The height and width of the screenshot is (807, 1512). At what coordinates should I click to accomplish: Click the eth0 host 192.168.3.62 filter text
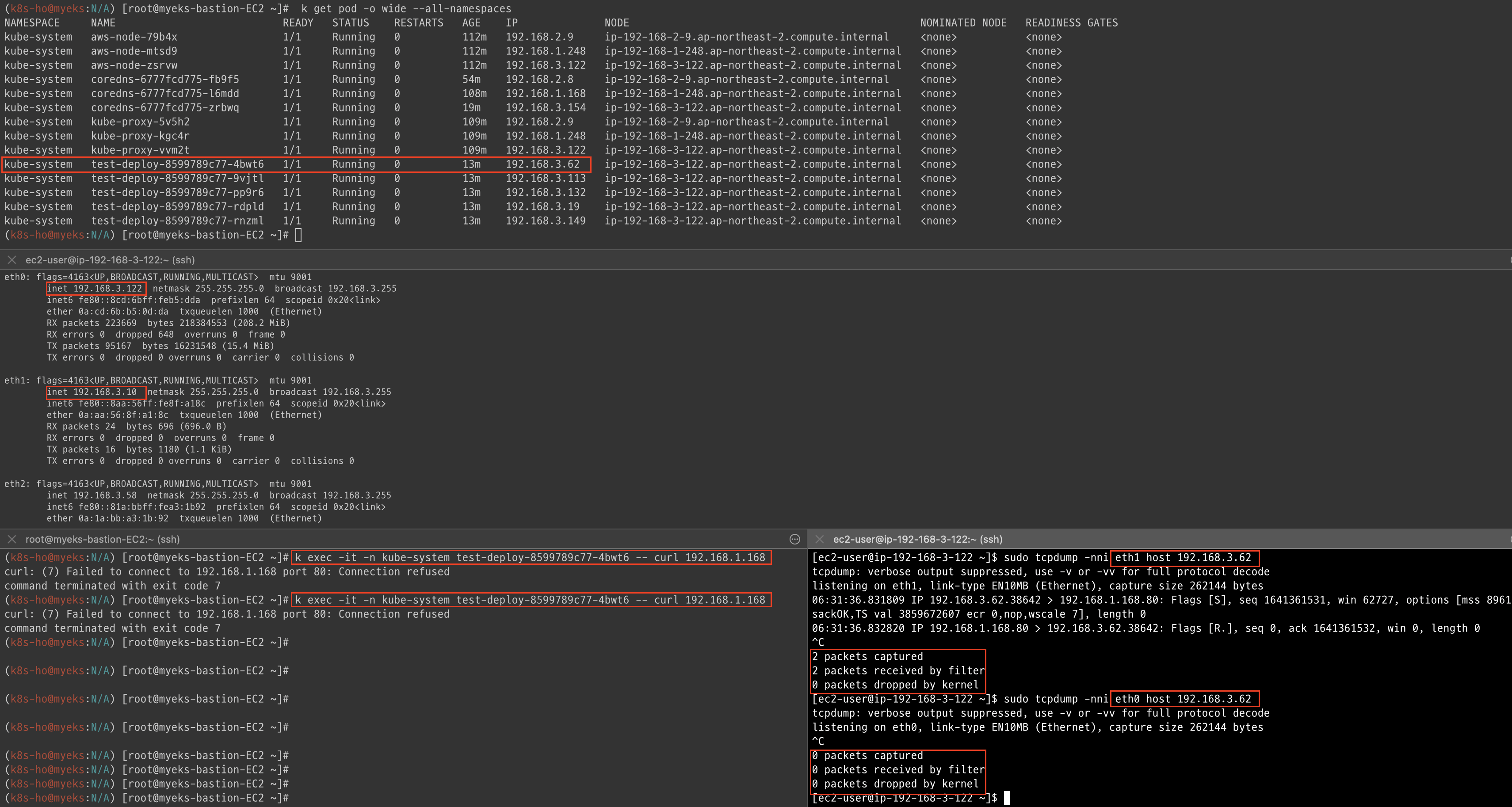click(x=1183, y=699)
